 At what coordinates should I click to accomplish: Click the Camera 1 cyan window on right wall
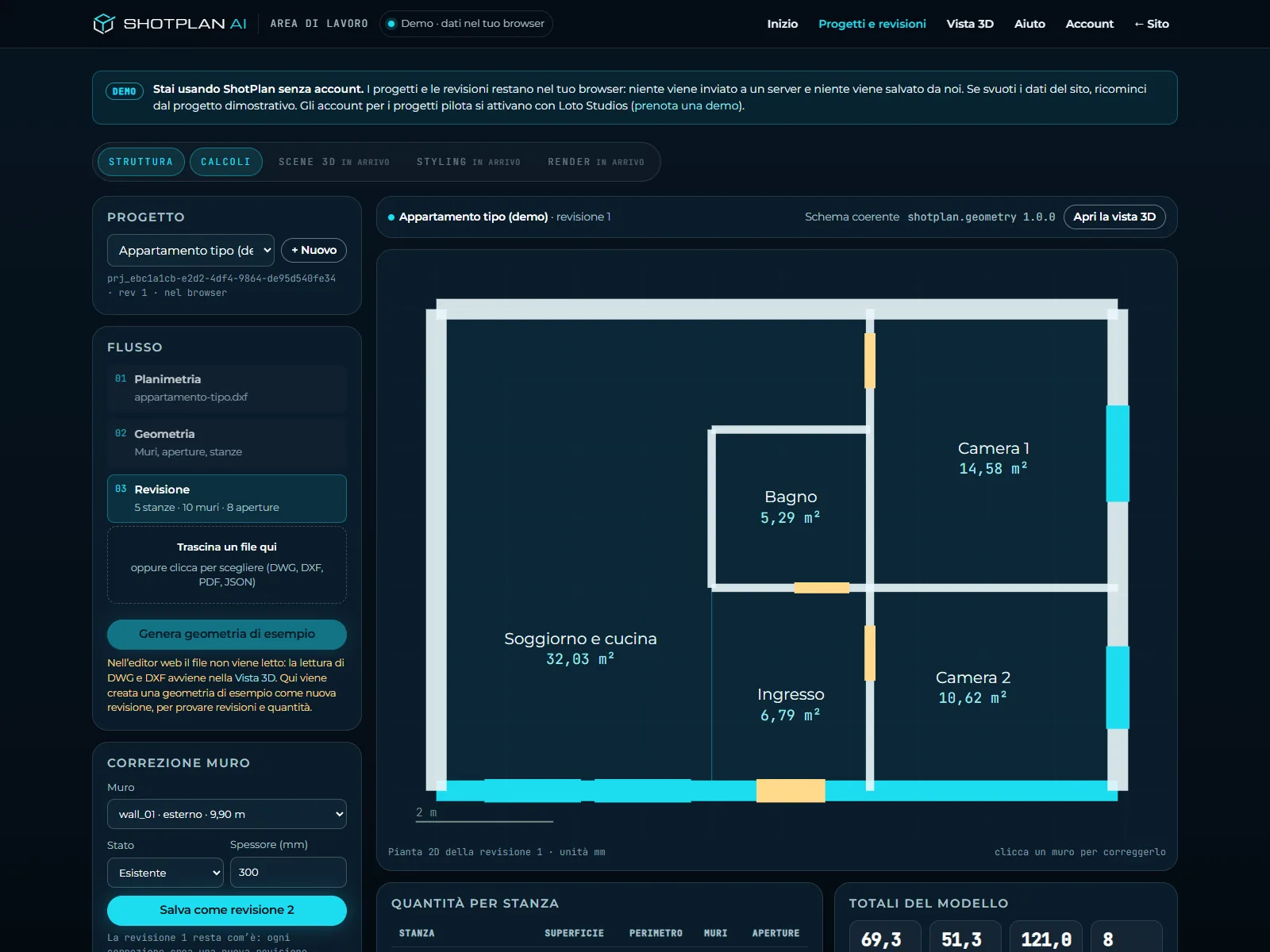click(1118, 454)
